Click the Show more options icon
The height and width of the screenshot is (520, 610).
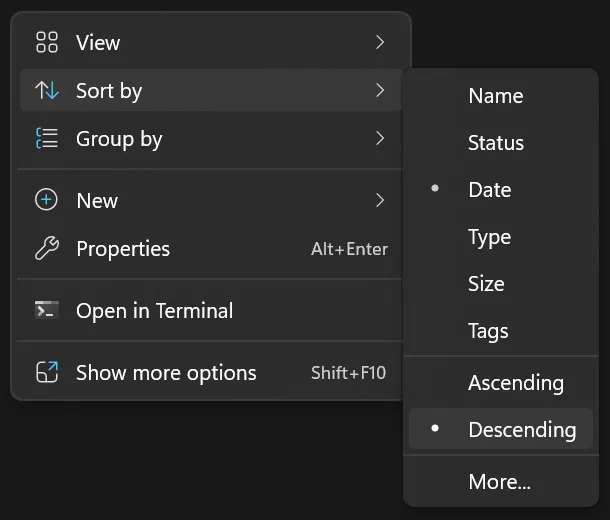point(47,373)
